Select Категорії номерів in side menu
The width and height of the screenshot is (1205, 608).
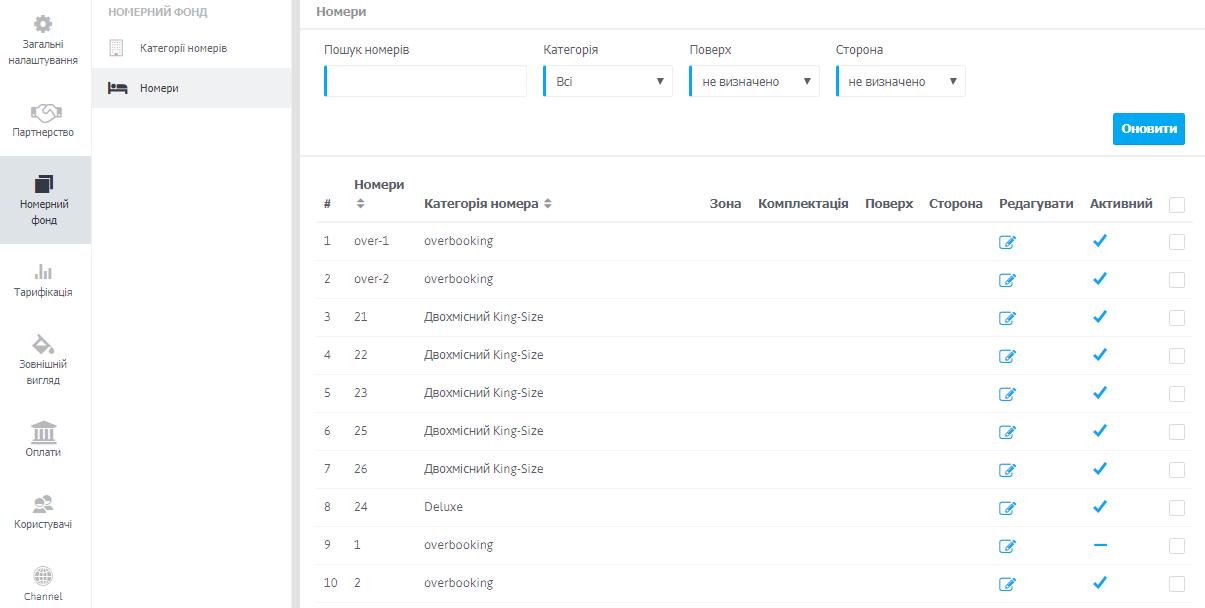[183, 48]
